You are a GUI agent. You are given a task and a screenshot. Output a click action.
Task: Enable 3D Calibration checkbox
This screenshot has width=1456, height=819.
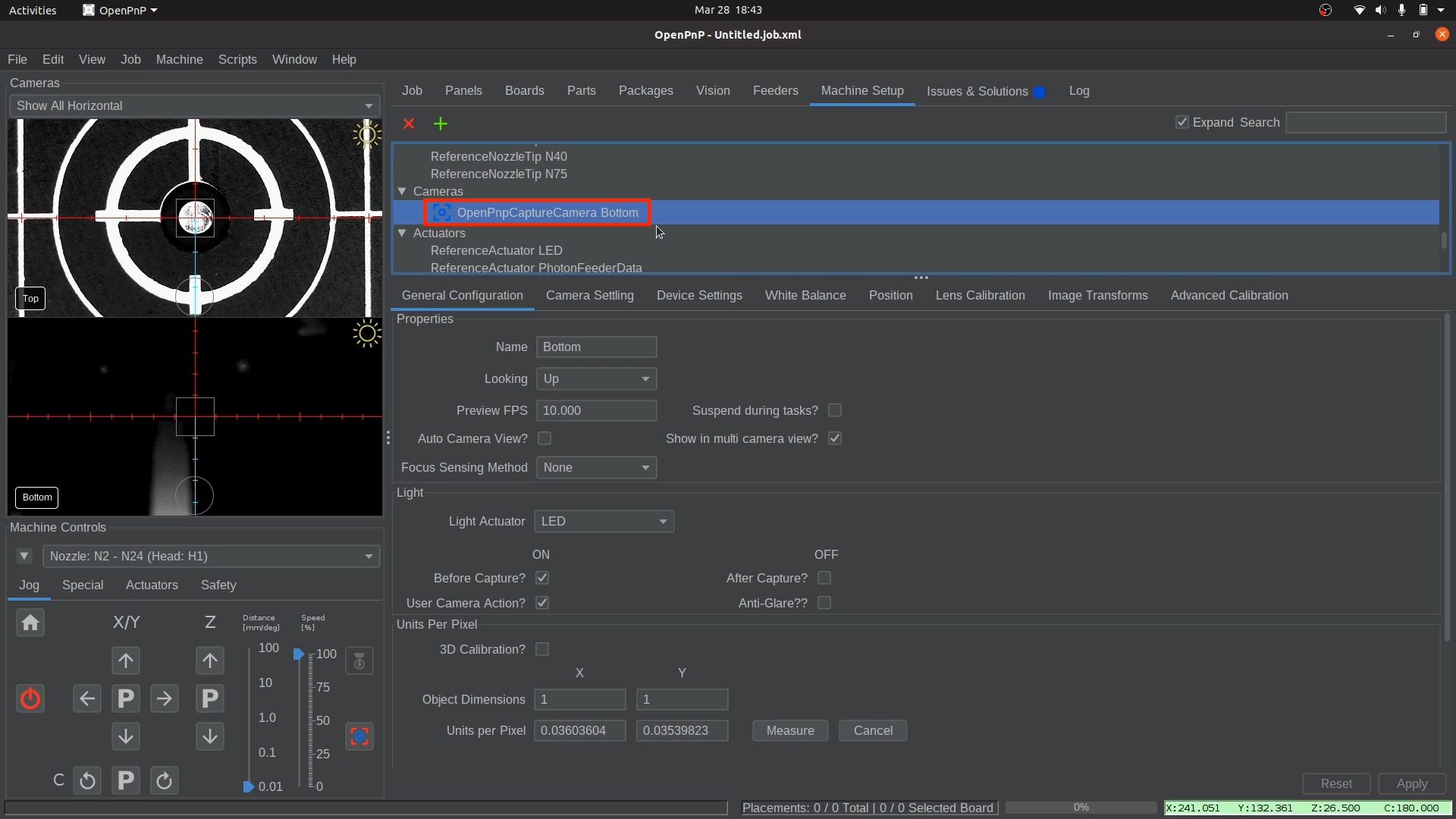point(542,649)
